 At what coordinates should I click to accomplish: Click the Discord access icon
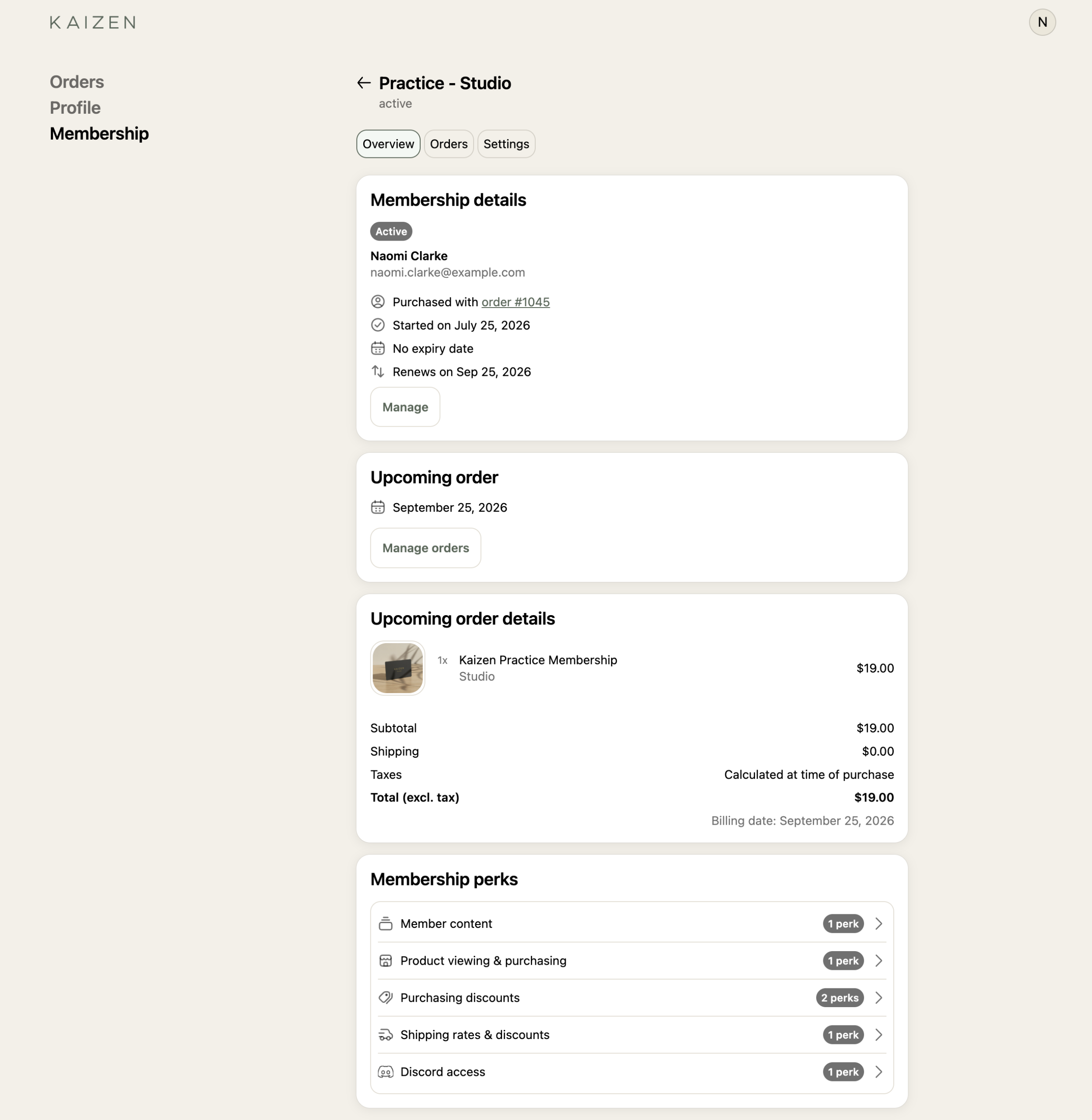point(386,1071)
